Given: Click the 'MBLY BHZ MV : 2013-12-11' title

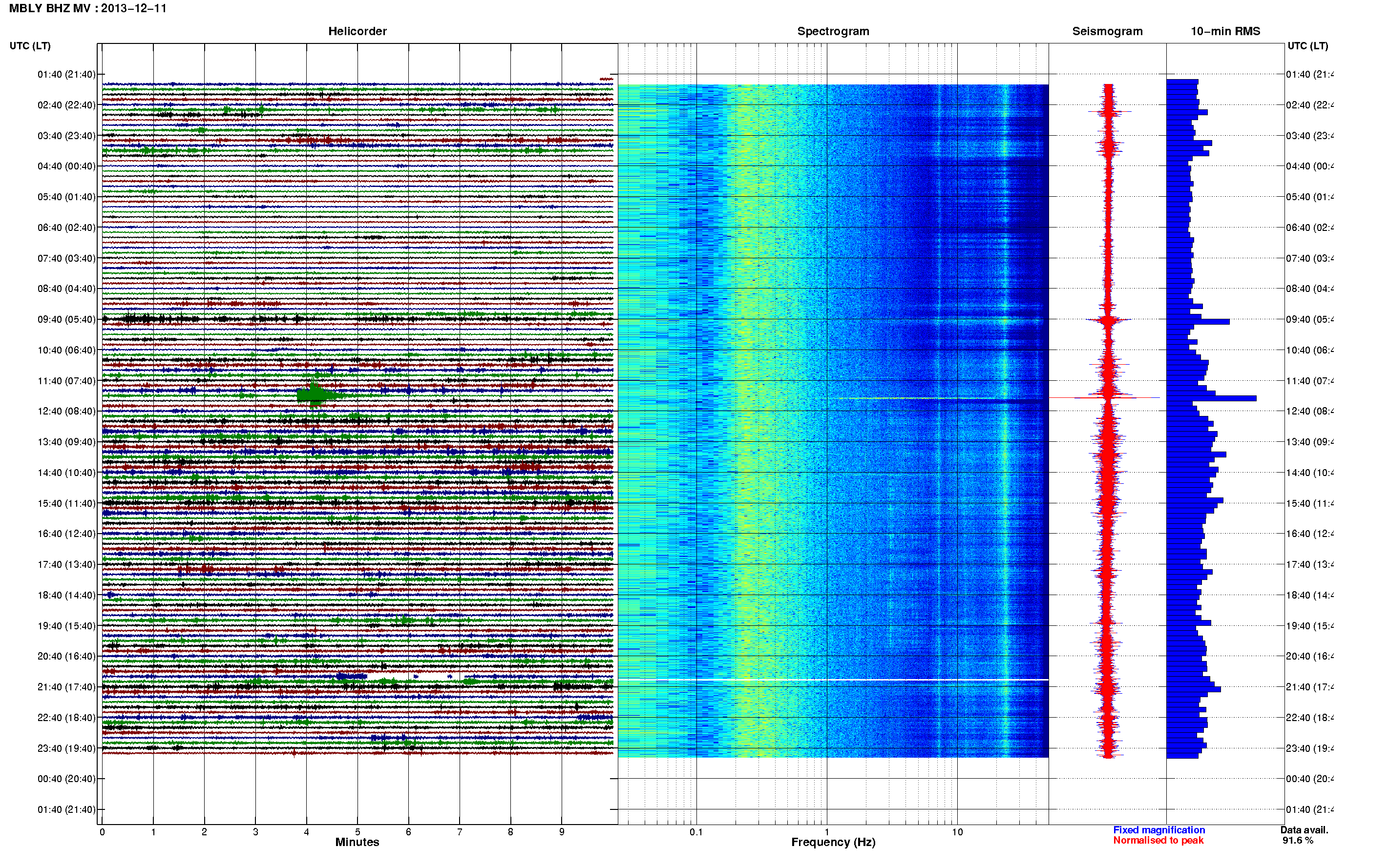Looking at the screenshot, I should (x=88, y=9).
